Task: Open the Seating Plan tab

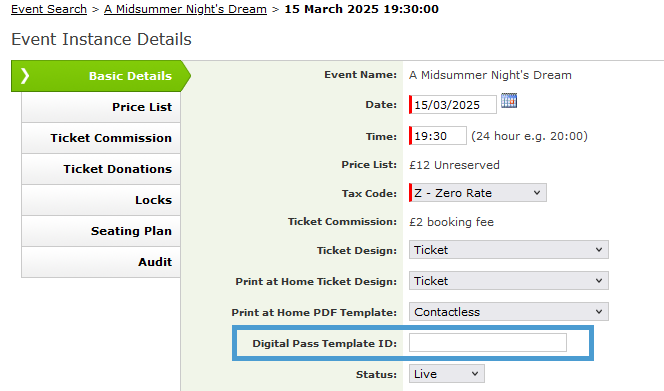Action: [x=101, y=231]
